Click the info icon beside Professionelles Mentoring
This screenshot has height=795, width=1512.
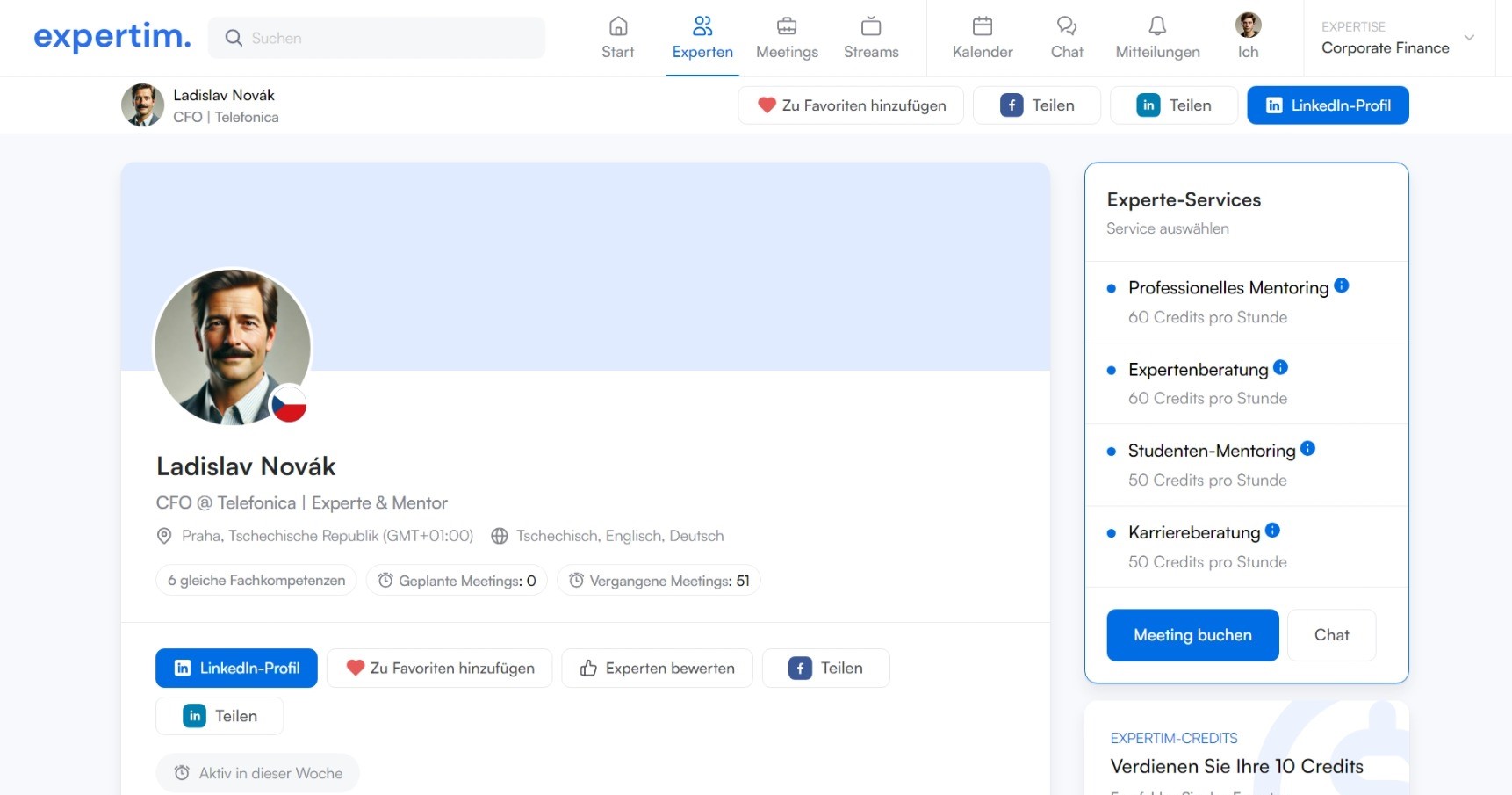(1341, 285)
